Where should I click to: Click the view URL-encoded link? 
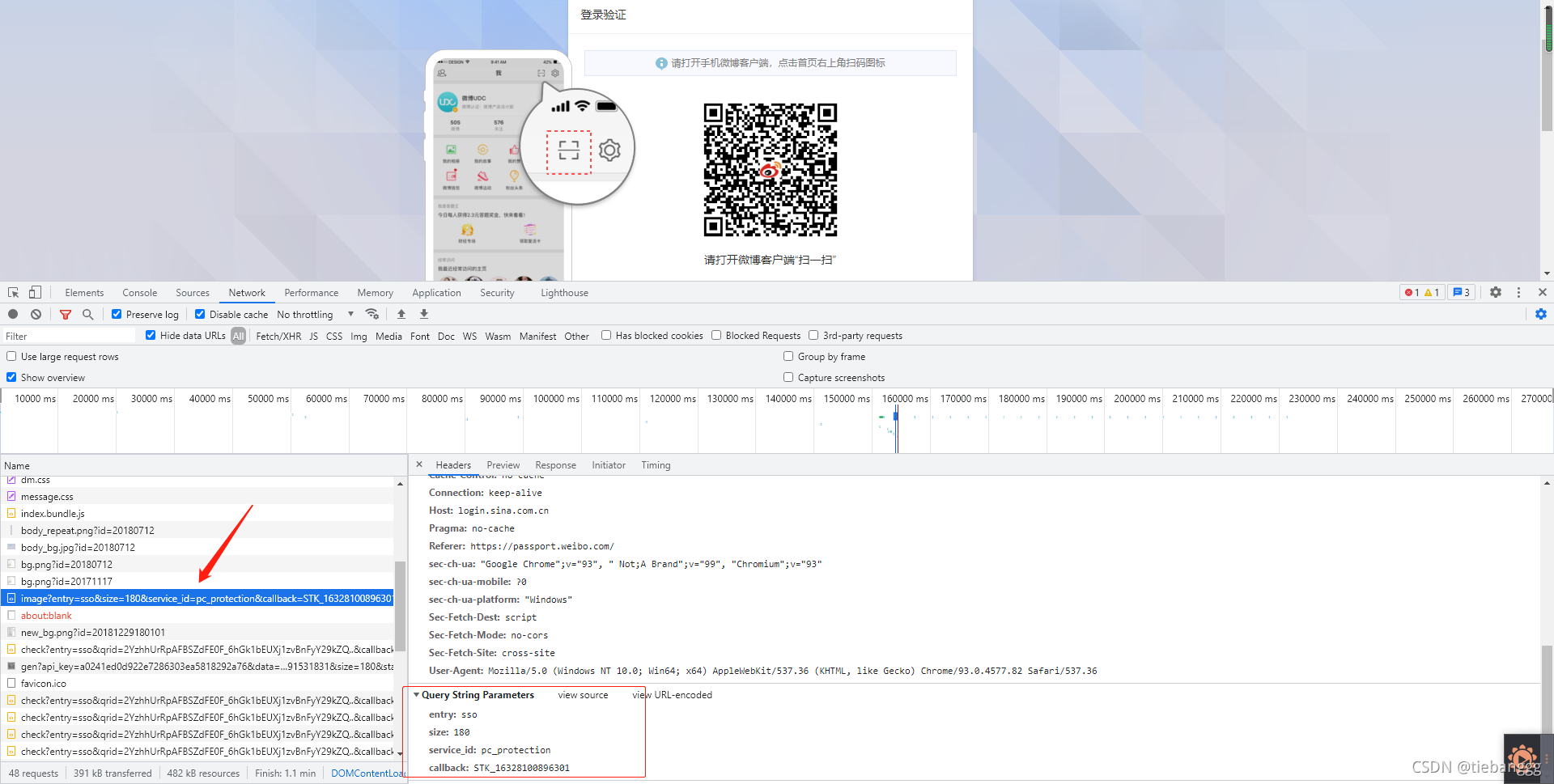click(x=673, y=695)
